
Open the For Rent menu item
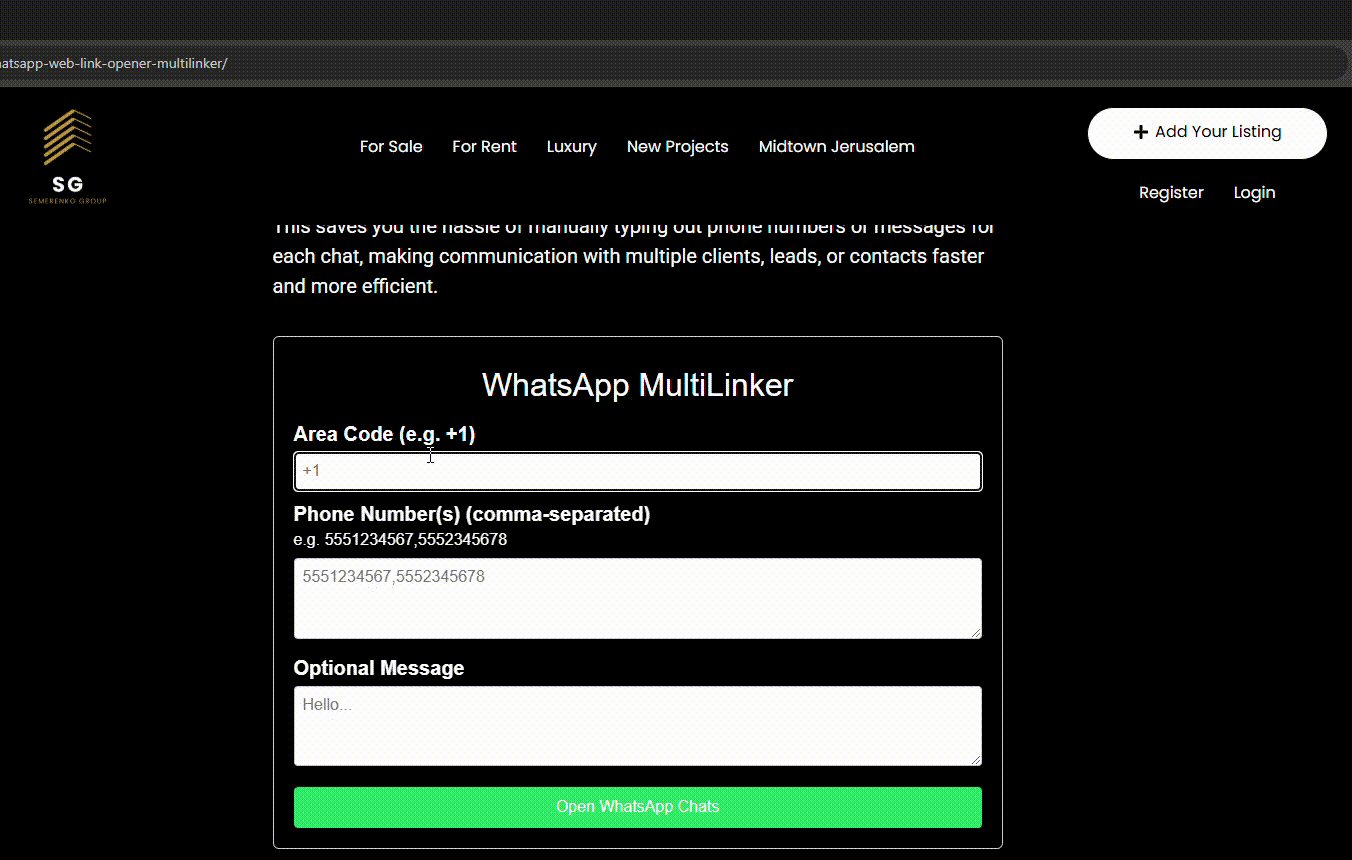[x=484, y=146]
